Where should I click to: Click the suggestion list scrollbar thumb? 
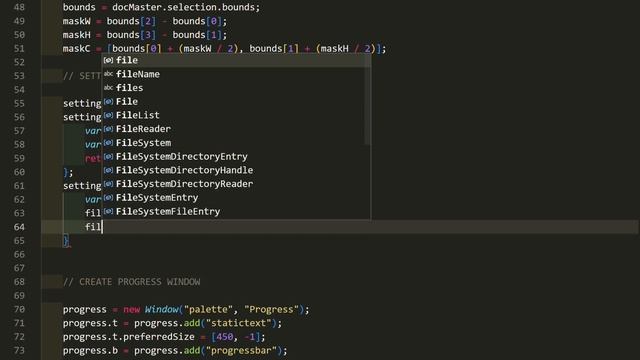367,99
